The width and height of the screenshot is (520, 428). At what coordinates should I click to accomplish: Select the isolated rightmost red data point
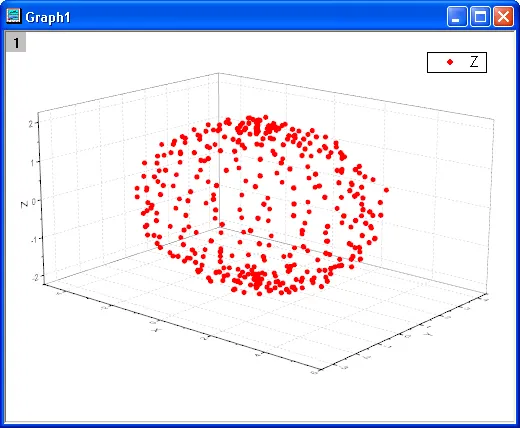386,190
